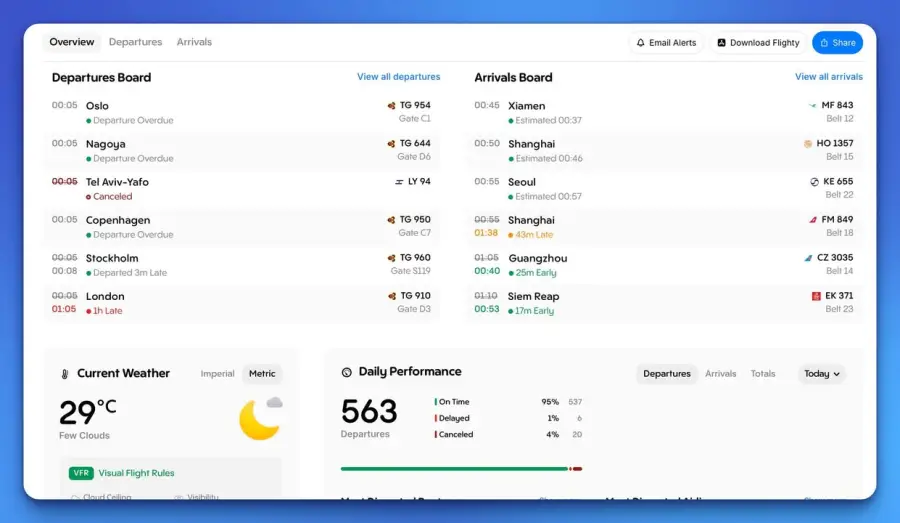Select the Overview tab
Screen dimensions: 900x523
pos(72,42)
